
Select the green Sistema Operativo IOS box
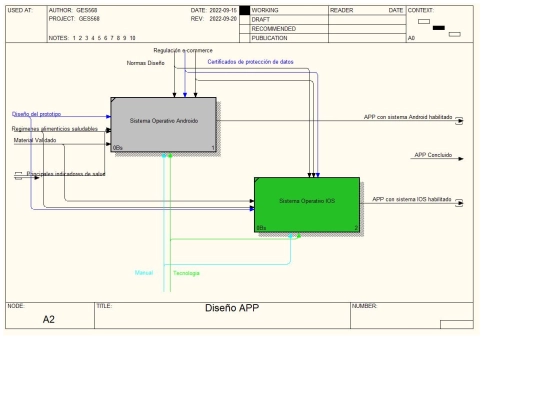(x=307, y=205)
